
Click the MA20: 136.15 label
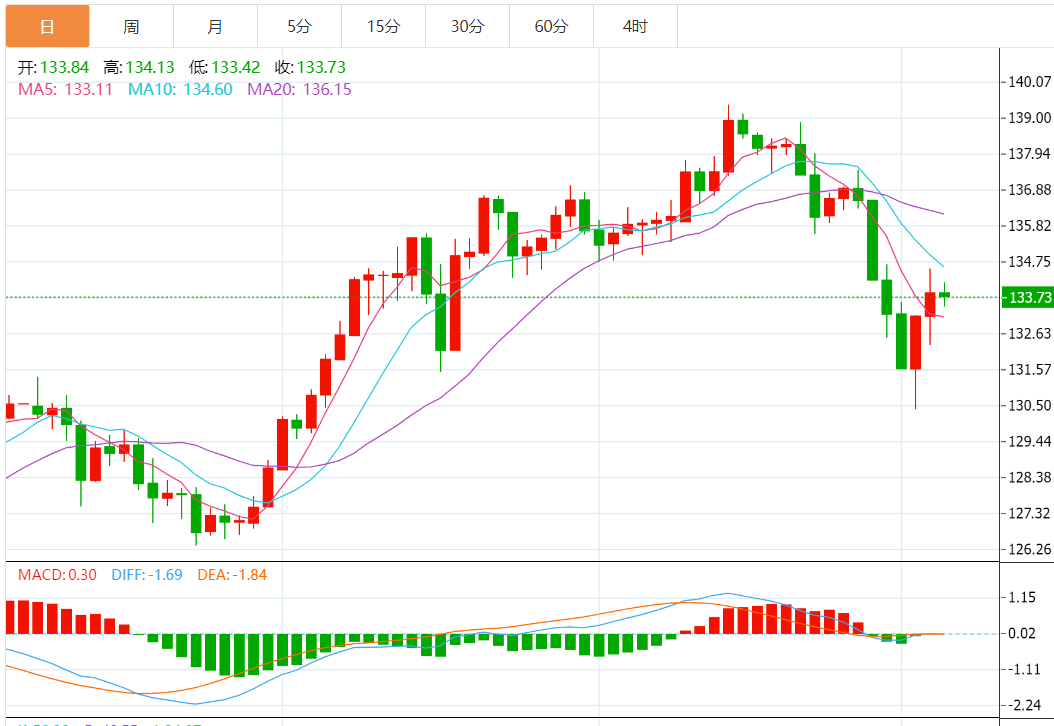point(299,89)
